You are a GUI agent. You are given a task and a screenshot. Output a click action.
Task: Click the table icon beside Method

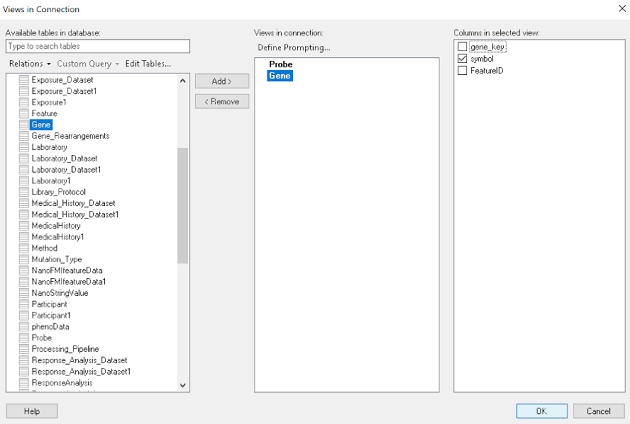tap(25, 248)
